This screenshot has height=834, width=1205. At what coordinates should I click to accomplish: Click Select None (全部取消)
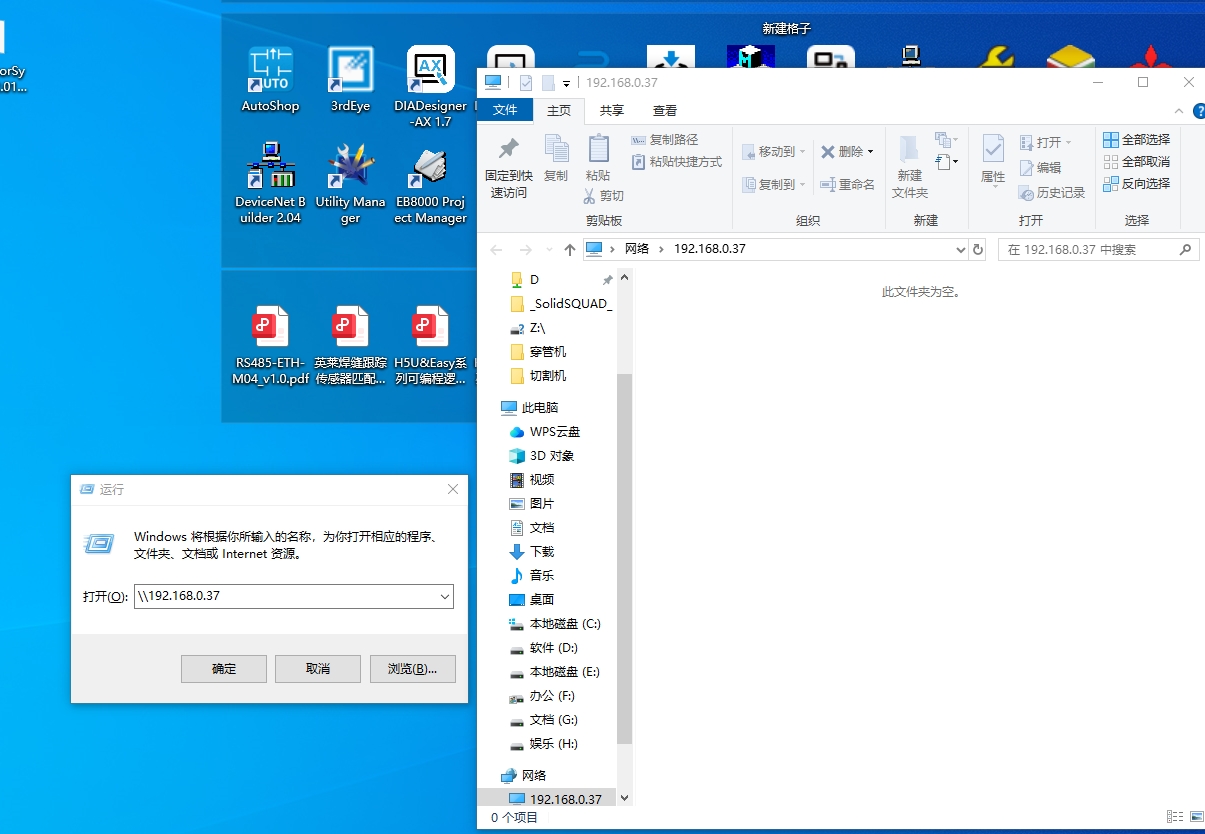click(x=1136, y=162)
